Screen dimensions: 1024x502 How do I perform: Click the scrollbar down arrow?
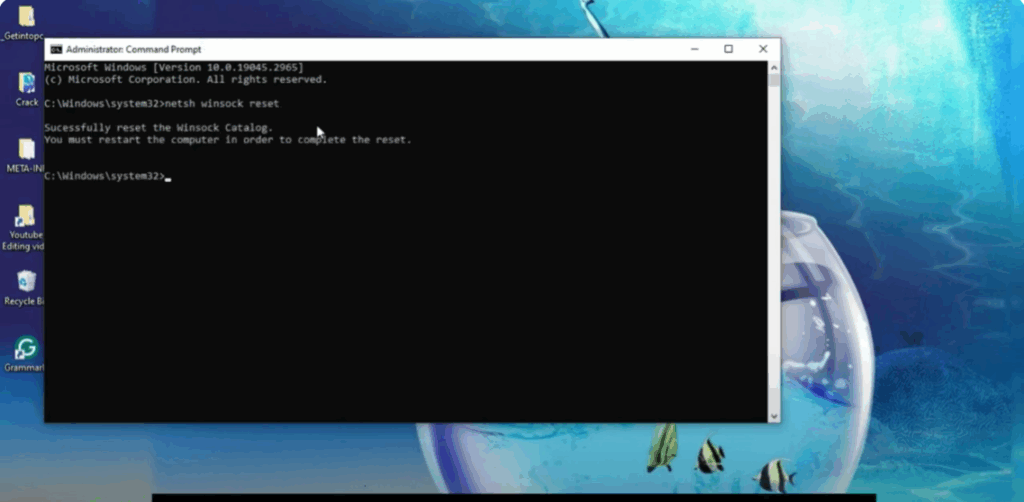pos(774,416)
